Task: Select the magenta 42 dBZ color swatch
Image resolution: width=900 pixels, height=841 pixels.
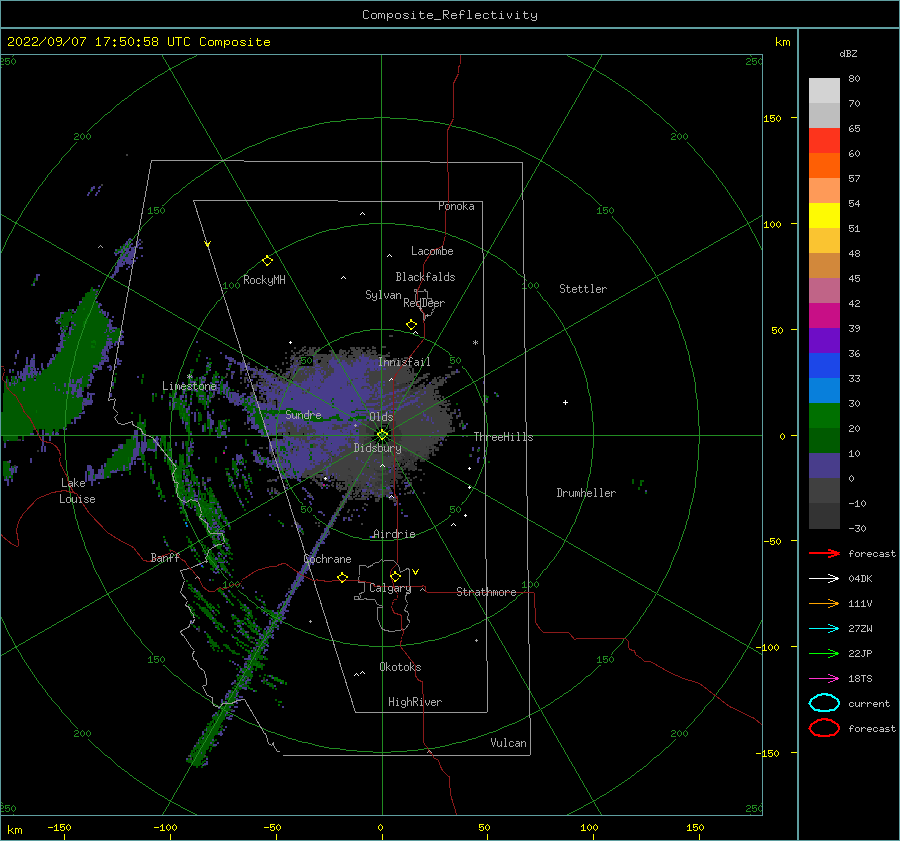Action: [824, 316]
